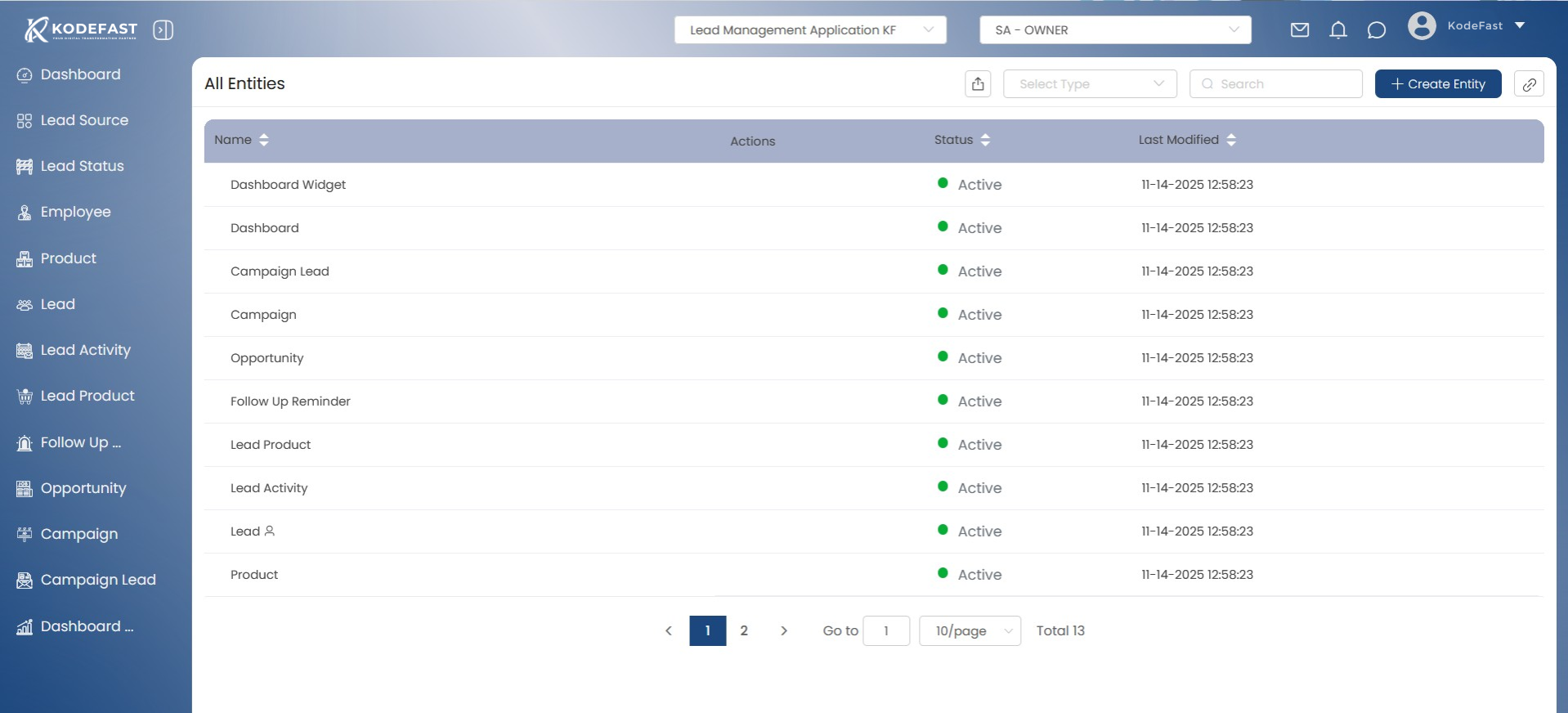
Task: Click the Search input field
Action: pos(1284,84)
